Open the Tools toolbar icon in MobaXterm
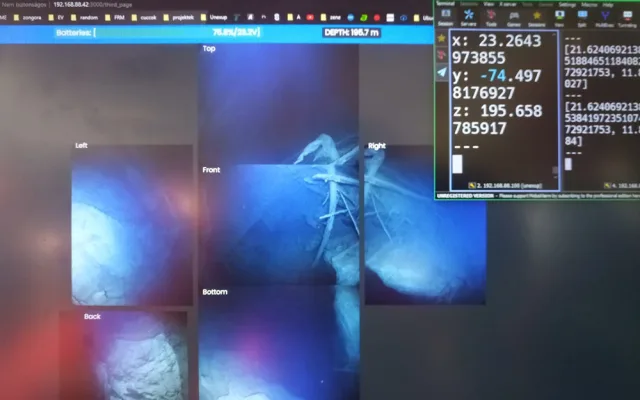This screenshot has height=400, width=640. [x=491, y=18]
